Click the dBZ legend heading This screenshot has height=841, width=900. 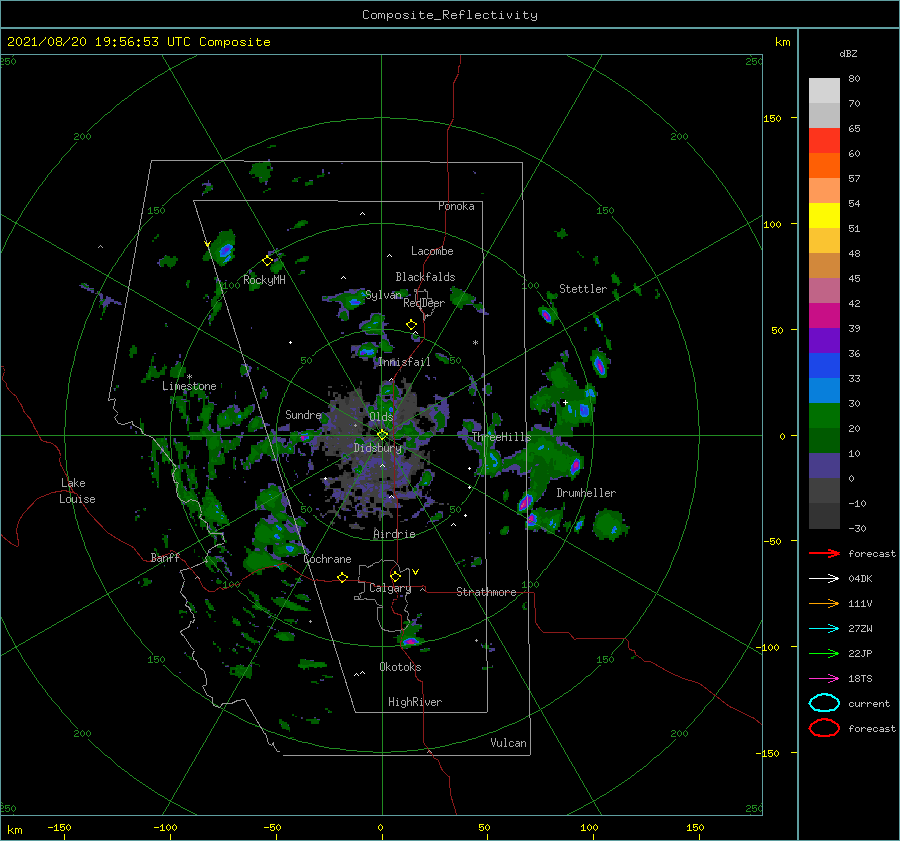(x=848, y=53)
